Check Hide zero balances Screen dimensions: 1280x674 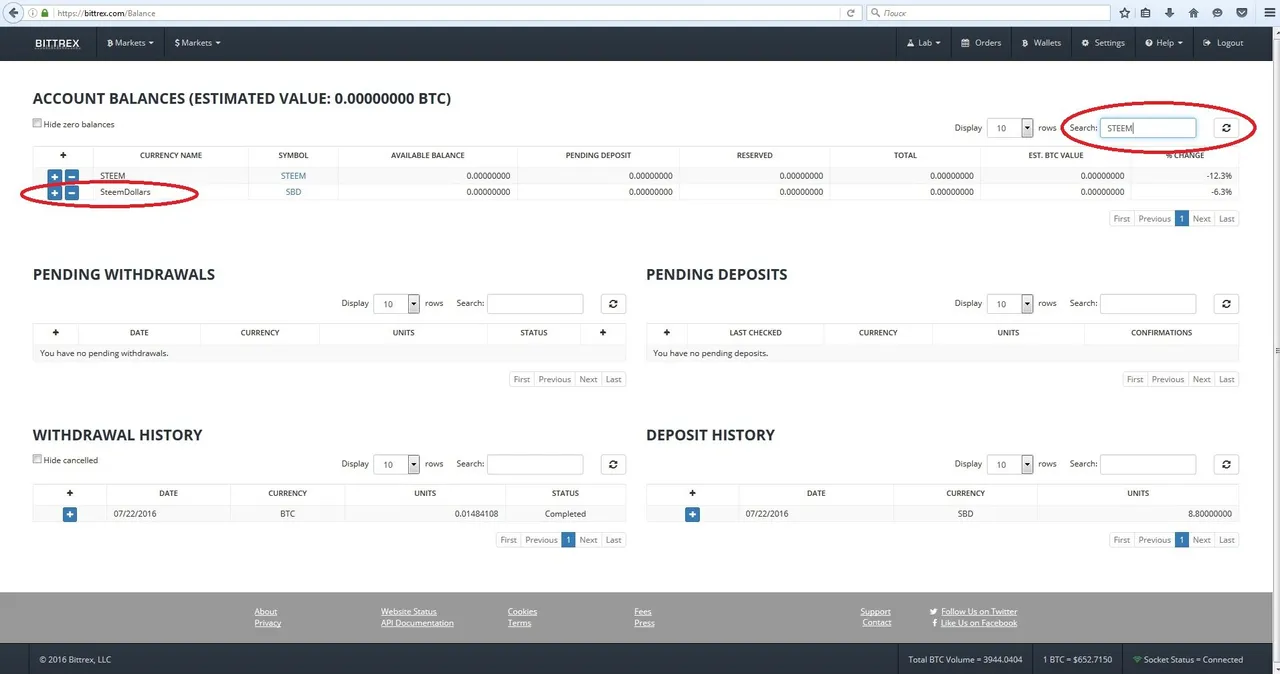pos(37,124)
